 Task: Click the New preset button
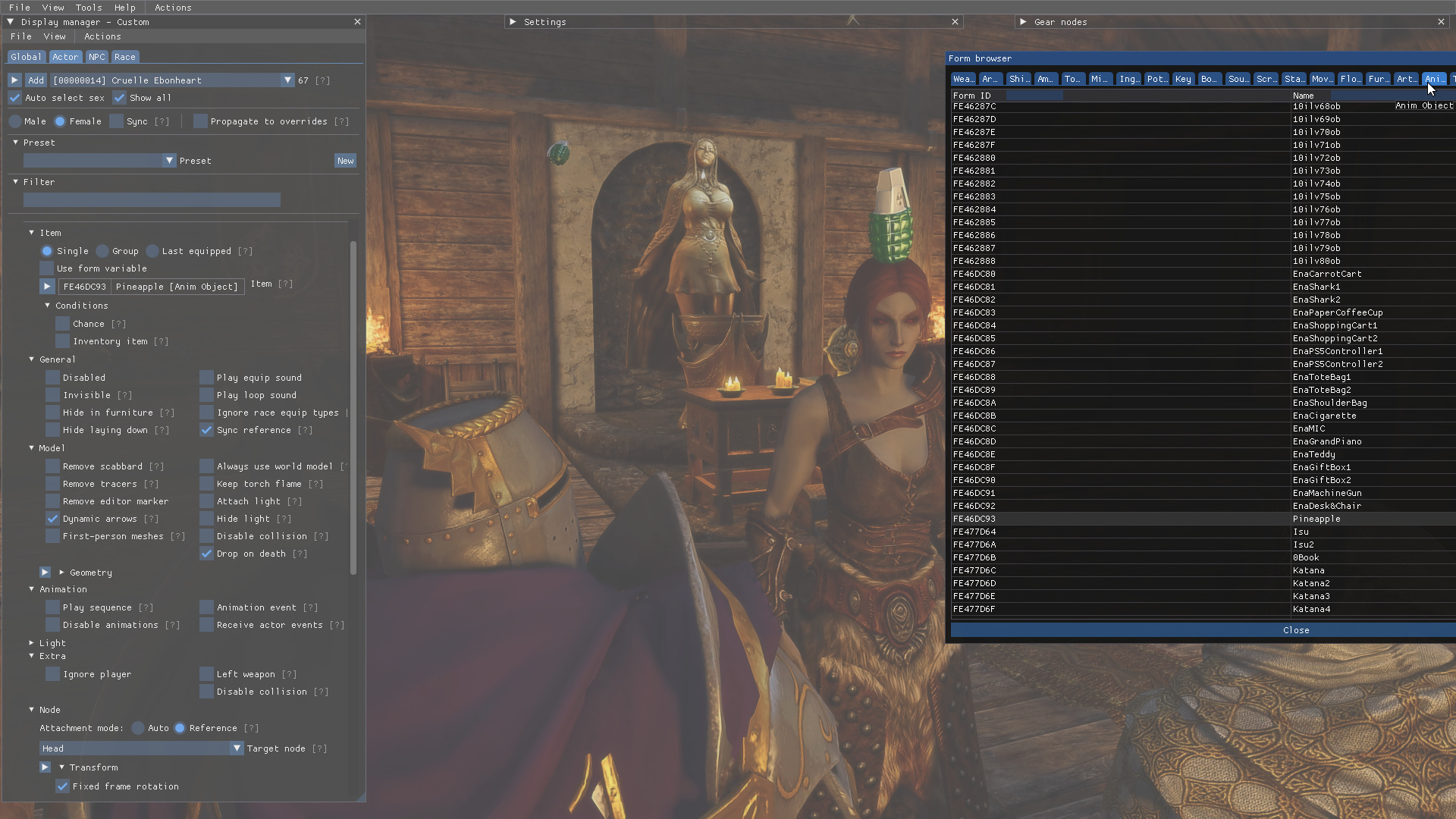(x=346, y=161)
